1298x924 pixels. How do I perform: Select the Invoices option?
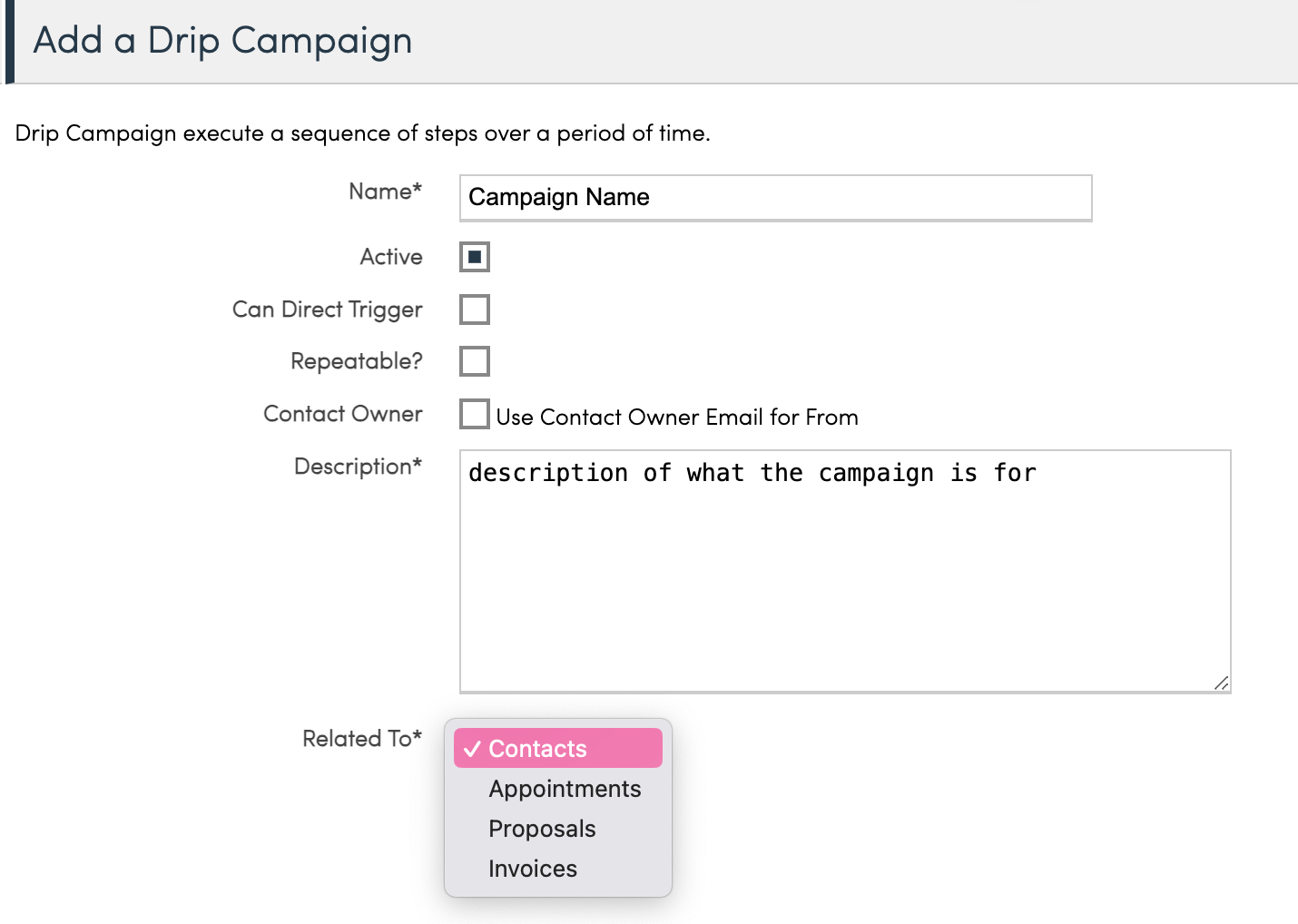click(533, 869)
